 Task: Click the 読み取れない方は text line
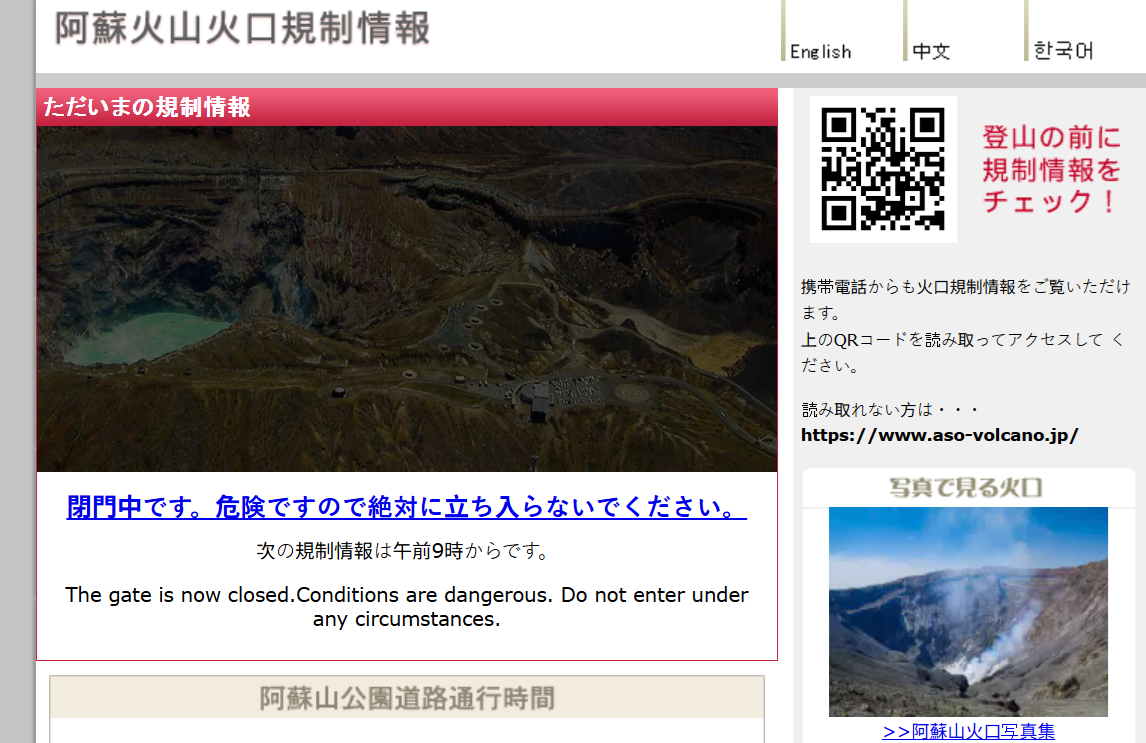click(x=889, y=410)
